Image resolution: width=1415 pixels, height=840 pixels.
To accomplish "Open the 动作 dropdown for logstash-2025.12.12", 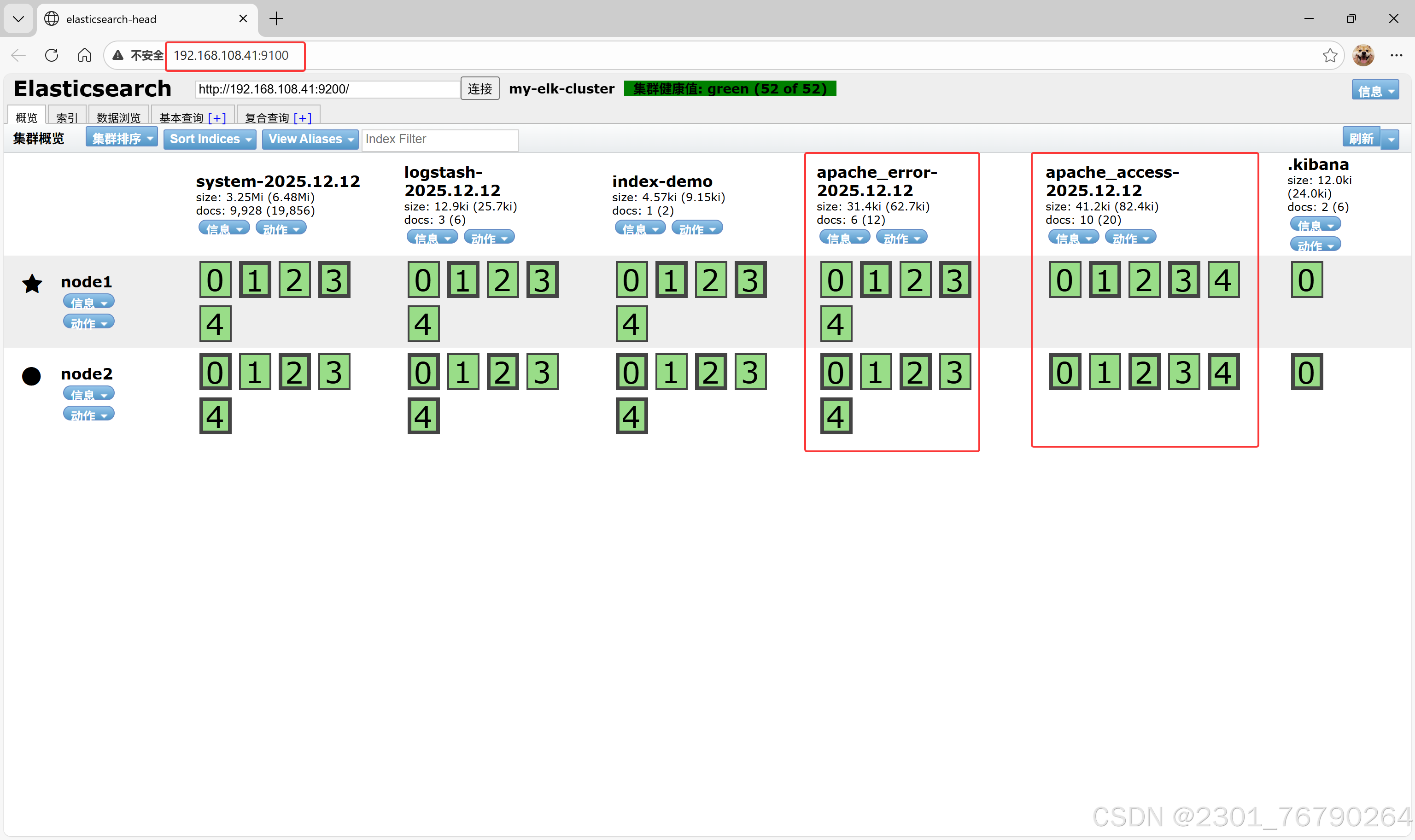I will 490,237.
